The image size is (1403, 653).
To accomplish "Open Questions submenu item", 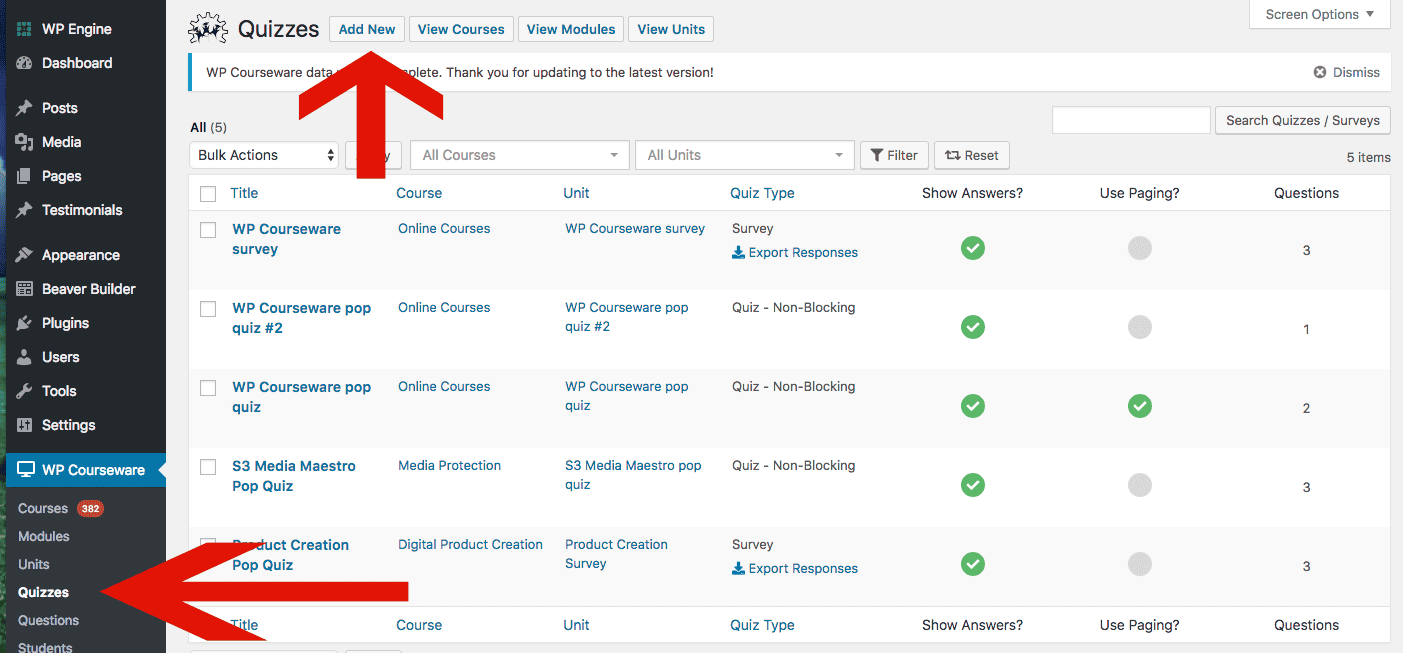I will (48, 620).
